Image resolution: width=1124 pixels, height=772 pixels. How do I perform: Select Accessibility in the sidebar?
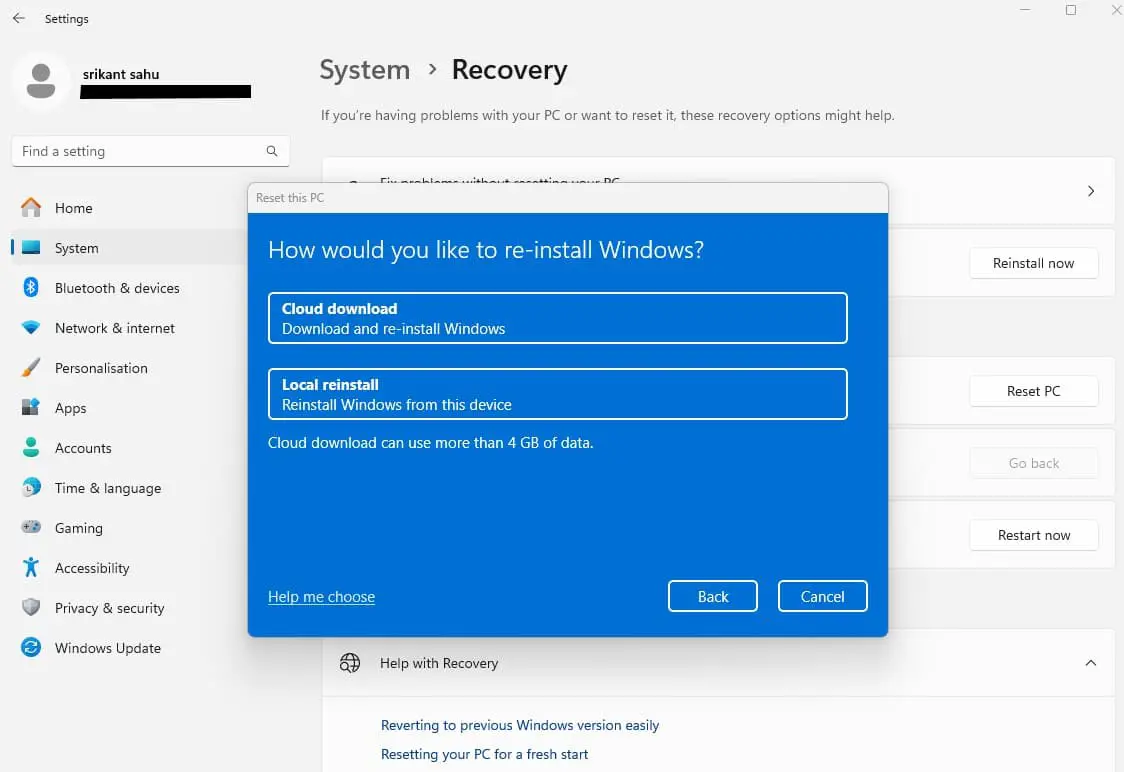point(130,568)
